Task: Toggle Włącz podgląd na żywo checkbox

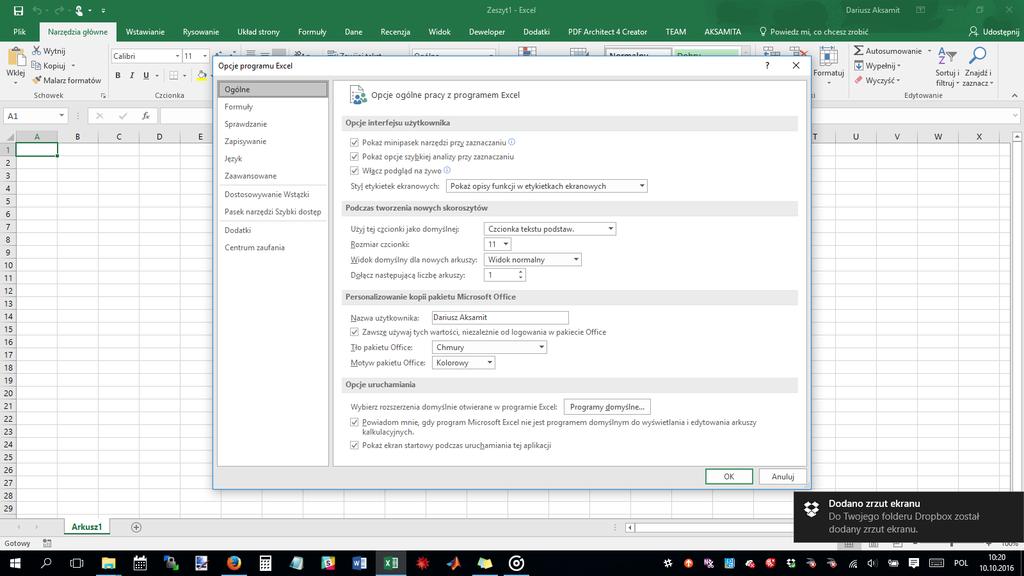Action: (355, 171)
